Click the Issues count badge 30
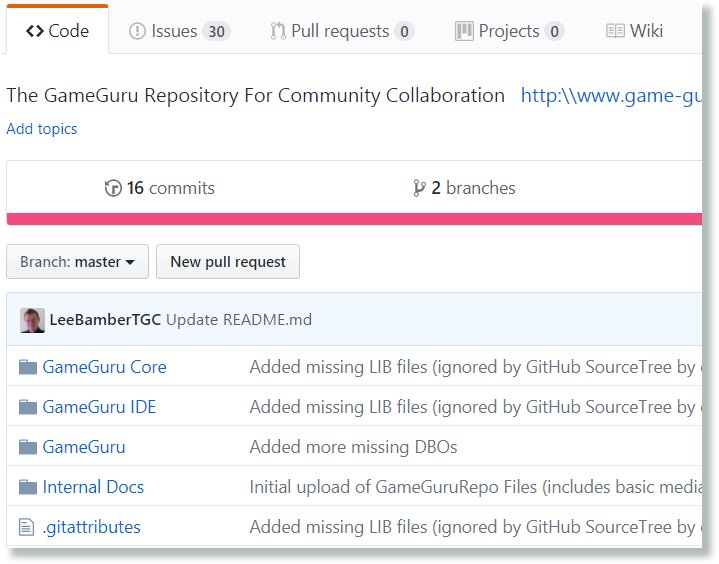The image size is (719, 564). [216, 32]
